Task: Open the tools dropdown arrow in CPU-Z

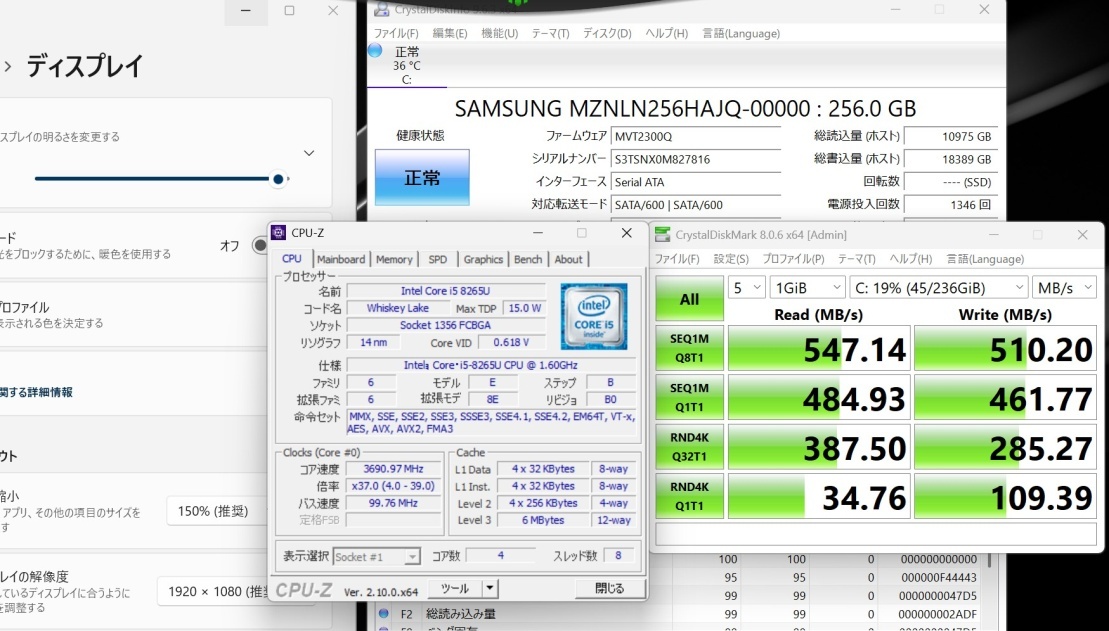Action: tap(490, 588)
